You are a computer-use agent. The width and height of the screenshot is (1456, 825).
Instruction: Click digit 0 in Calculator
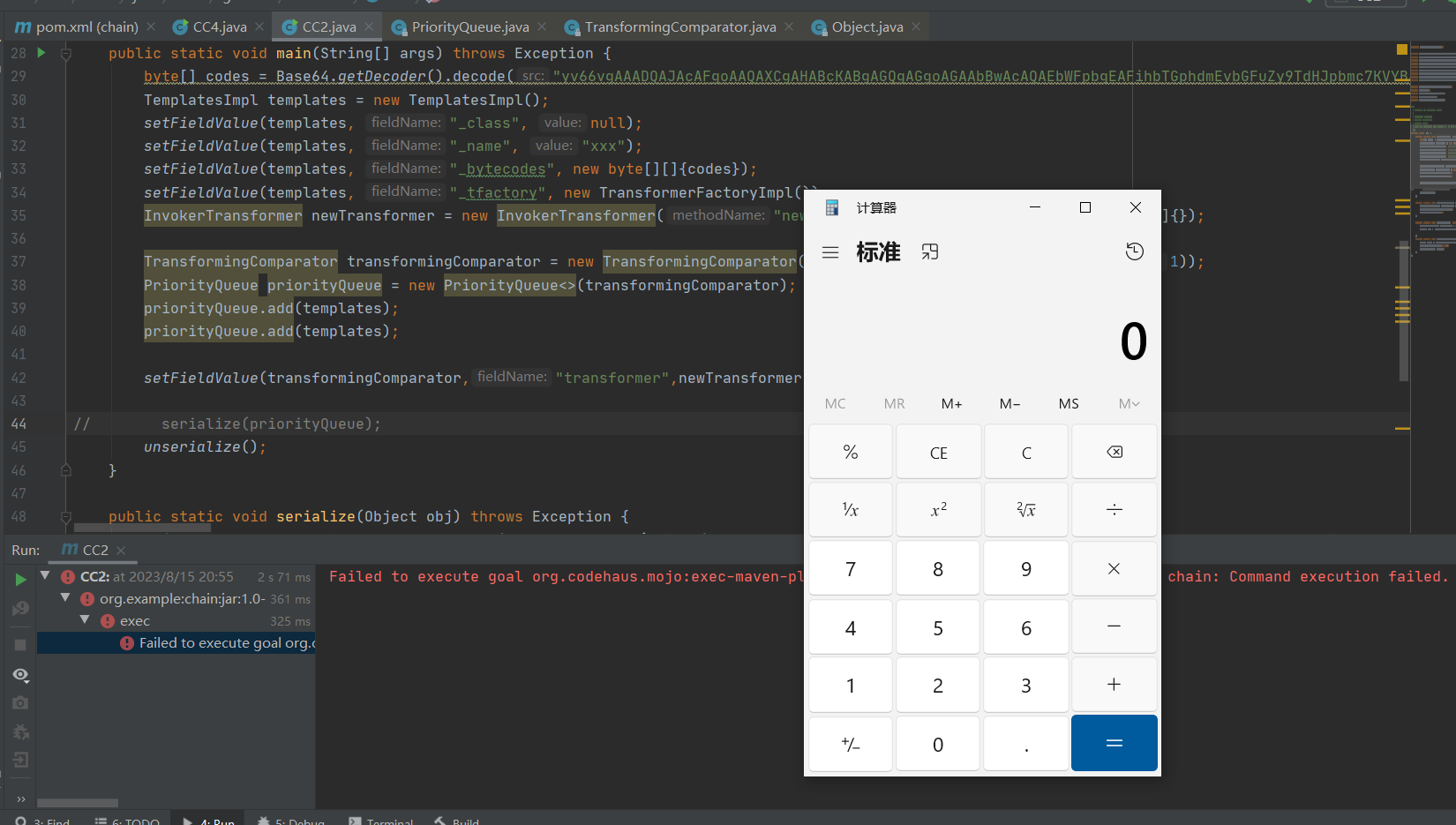[x=938, y=743]
